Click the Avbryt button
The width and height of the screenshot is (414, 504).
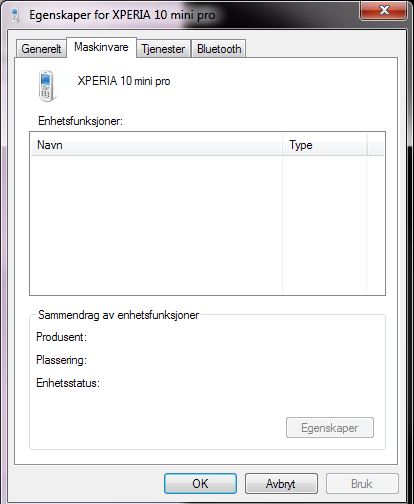coord(281,483)
